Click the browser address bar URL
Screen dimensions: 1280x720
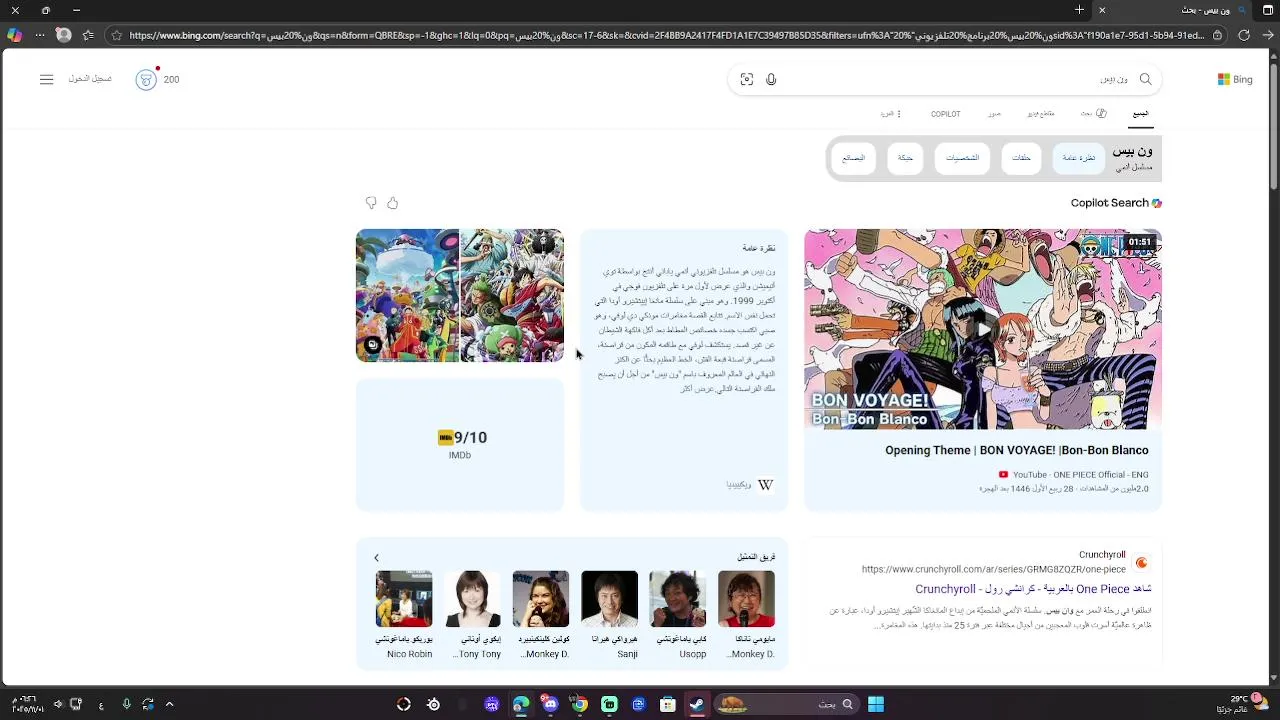point(666,35)
